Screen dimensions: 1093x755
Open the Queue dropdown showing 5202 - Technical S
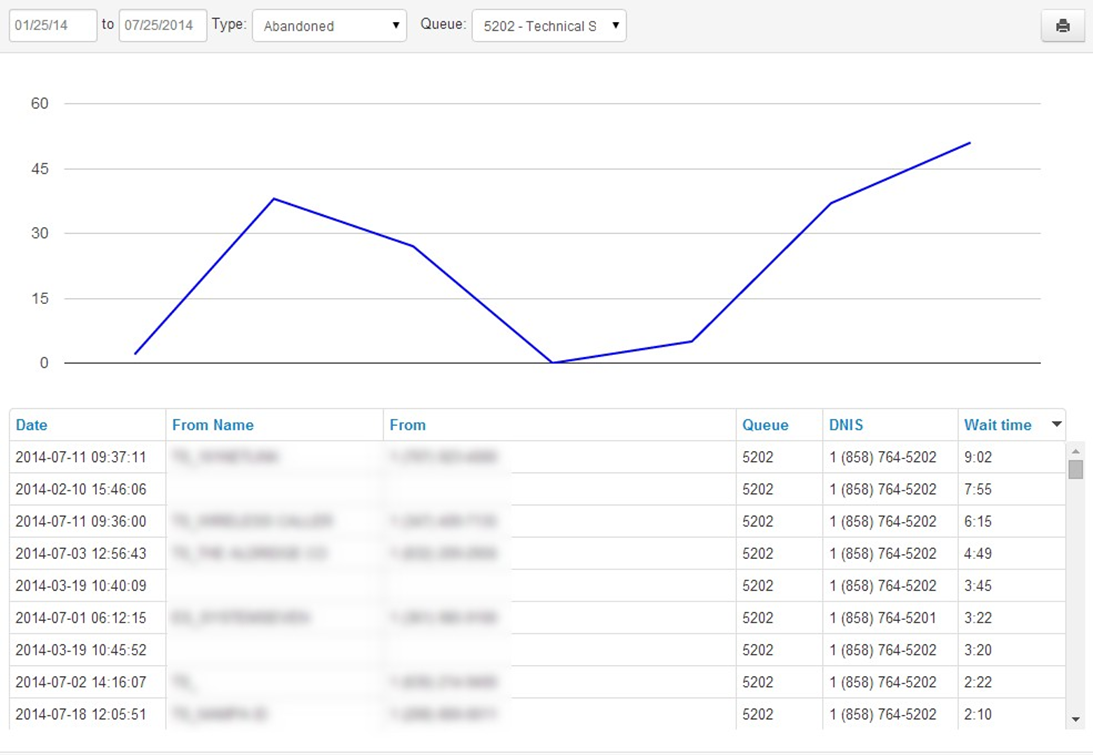[x=549, y=26]
